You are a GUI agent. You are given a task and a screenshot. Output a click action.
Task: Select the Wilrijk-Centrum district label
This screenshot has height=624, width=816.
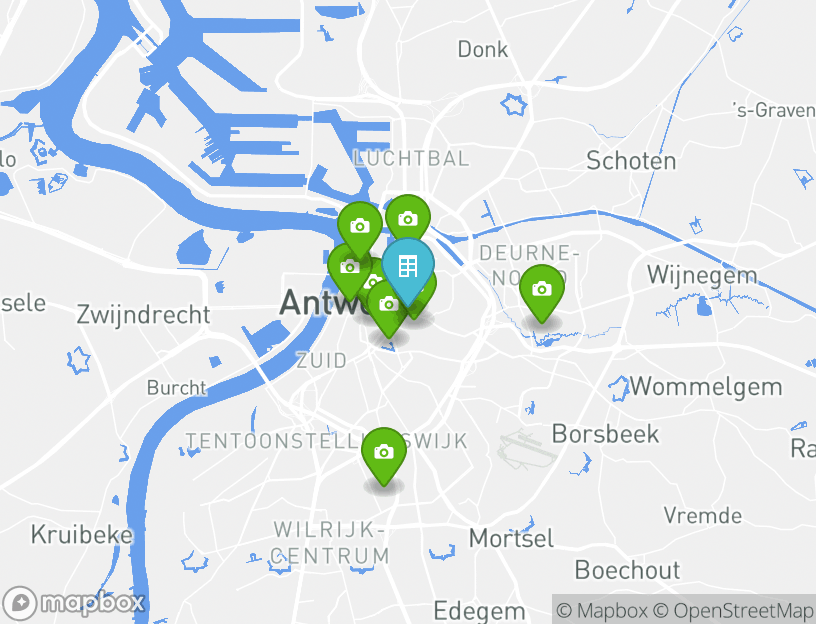(x=330, y=543)
